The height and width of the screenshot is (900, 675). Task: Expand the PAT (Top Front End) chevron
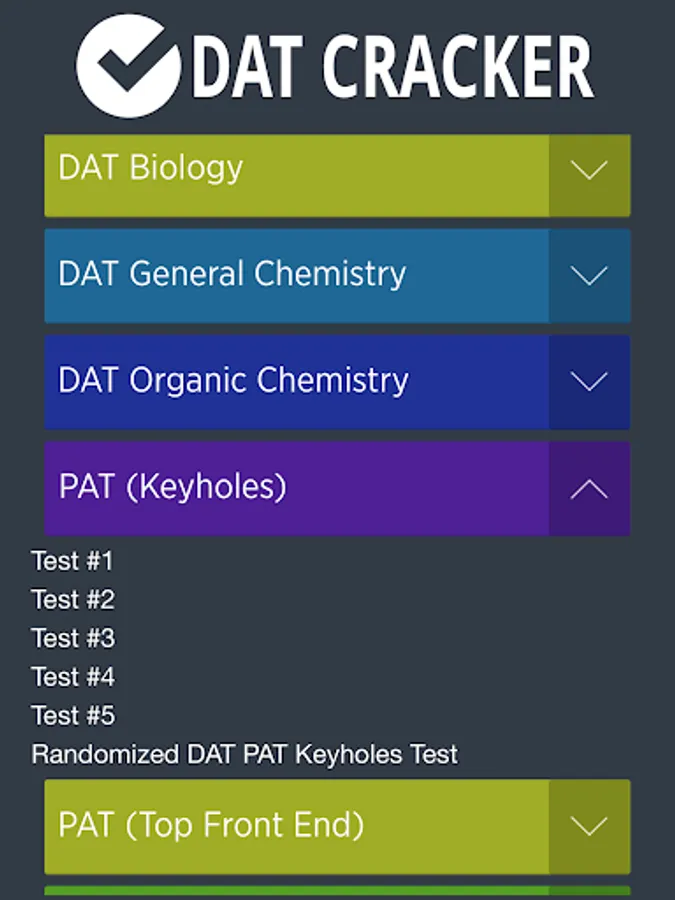pyautogui.click(x=589, y=826)
